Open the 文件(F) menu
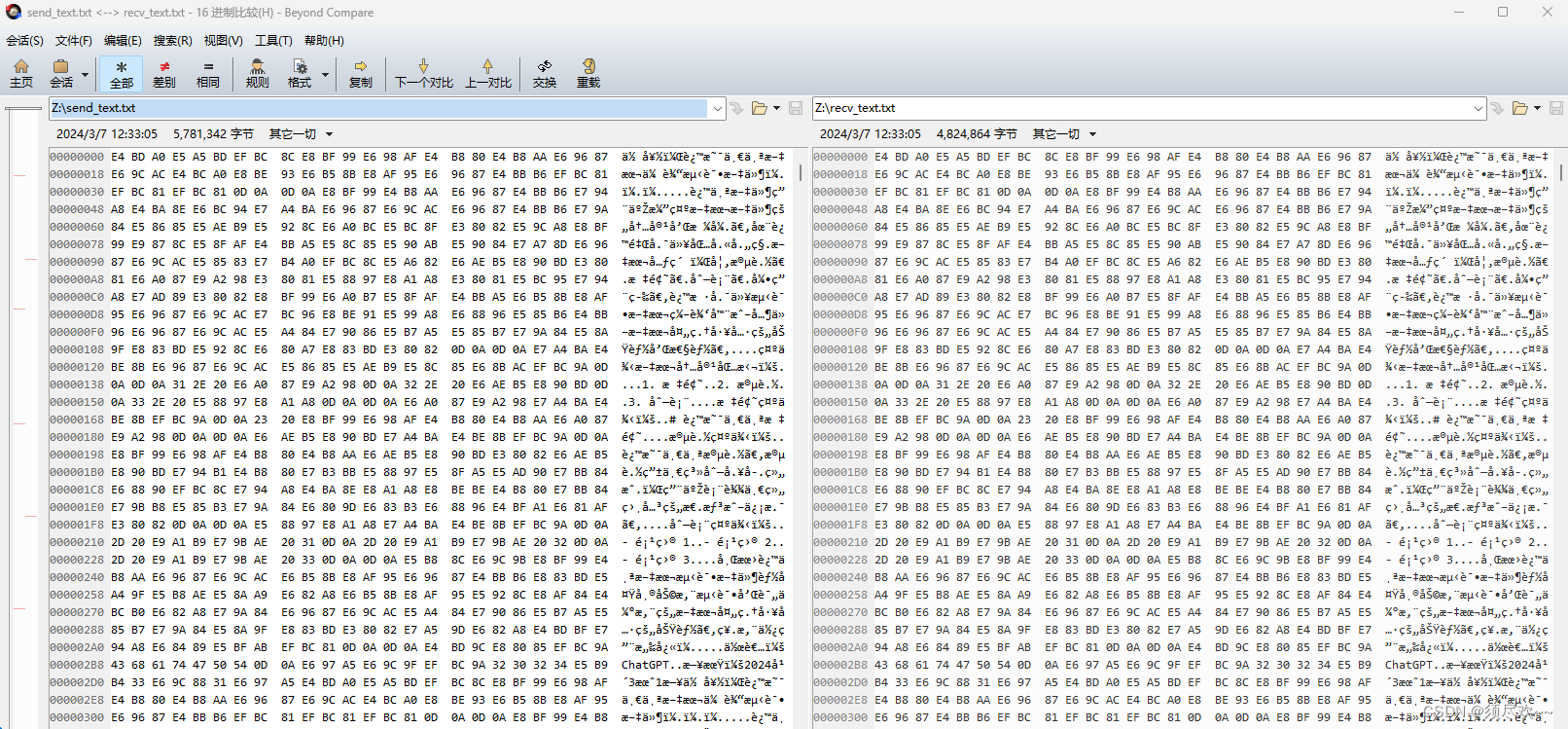1568x729 pixels. 74,40
